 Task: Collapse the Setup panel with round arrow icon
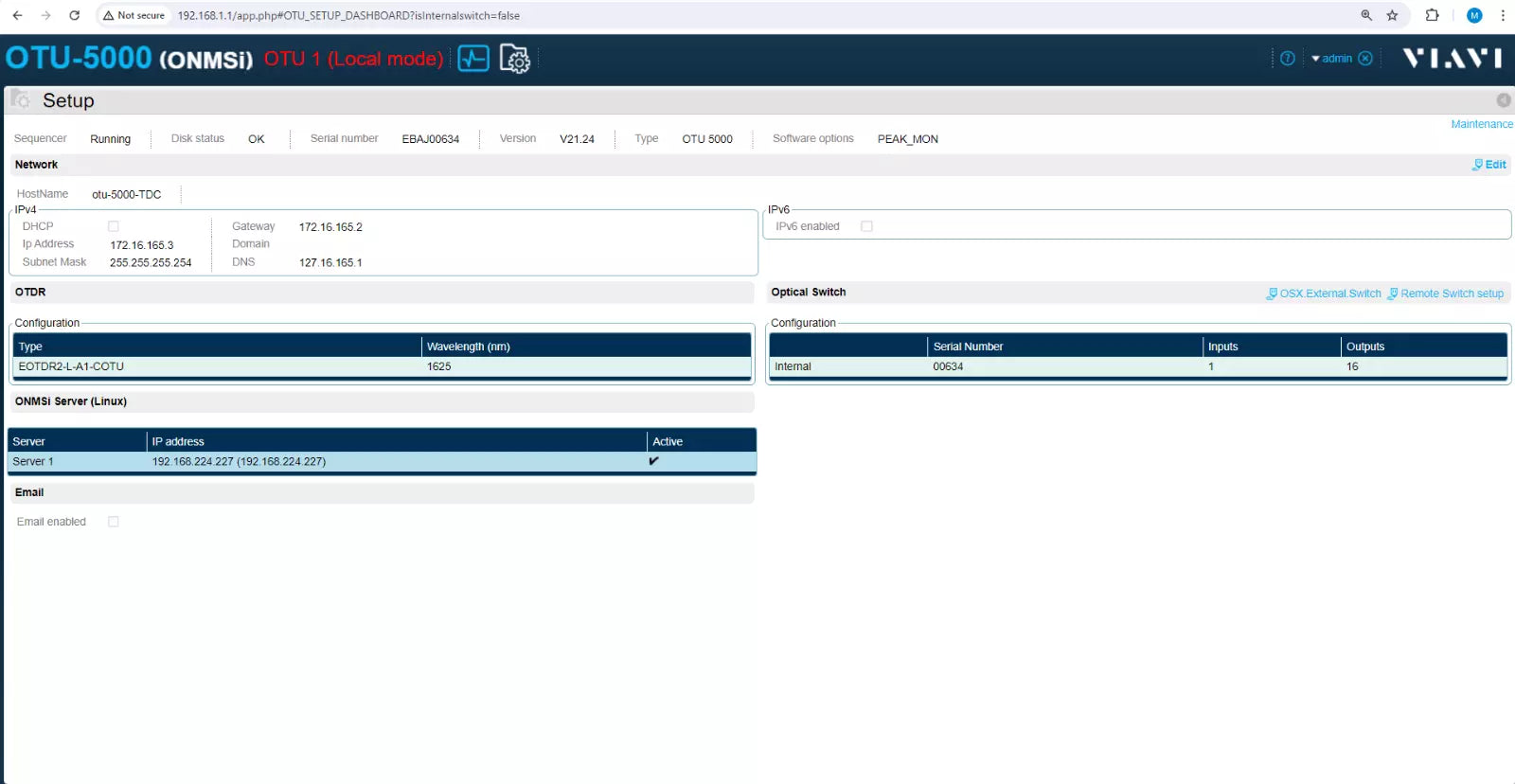tap(1503, 100)
